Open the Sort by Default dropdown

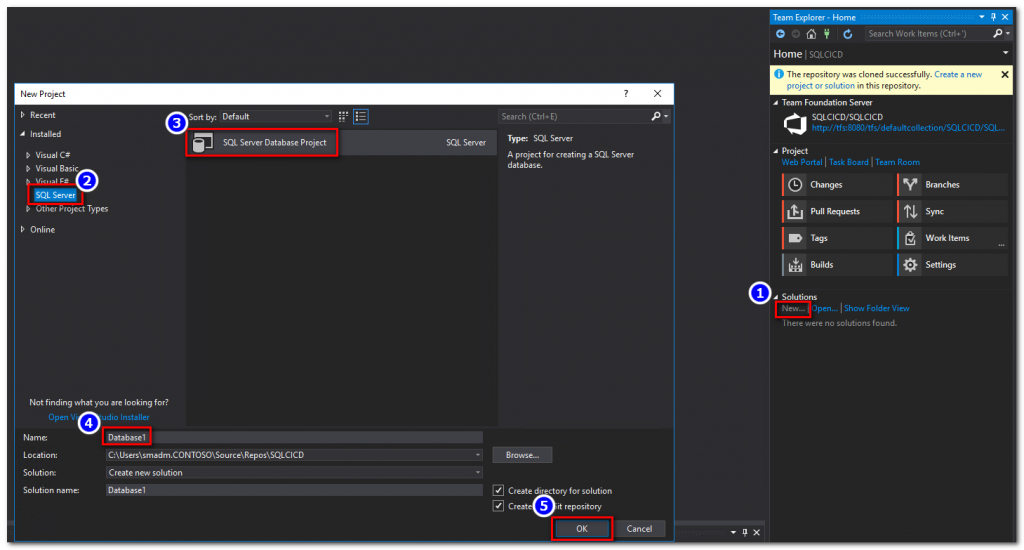tap(276, 116)
